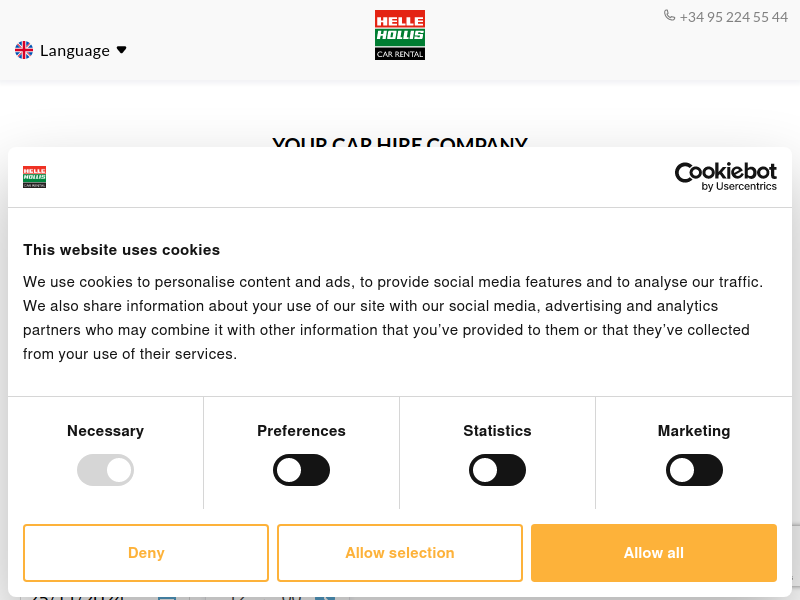800x600 pixels.
Task: Expand the Language dropdown arrow
Action: click(121, 50)
